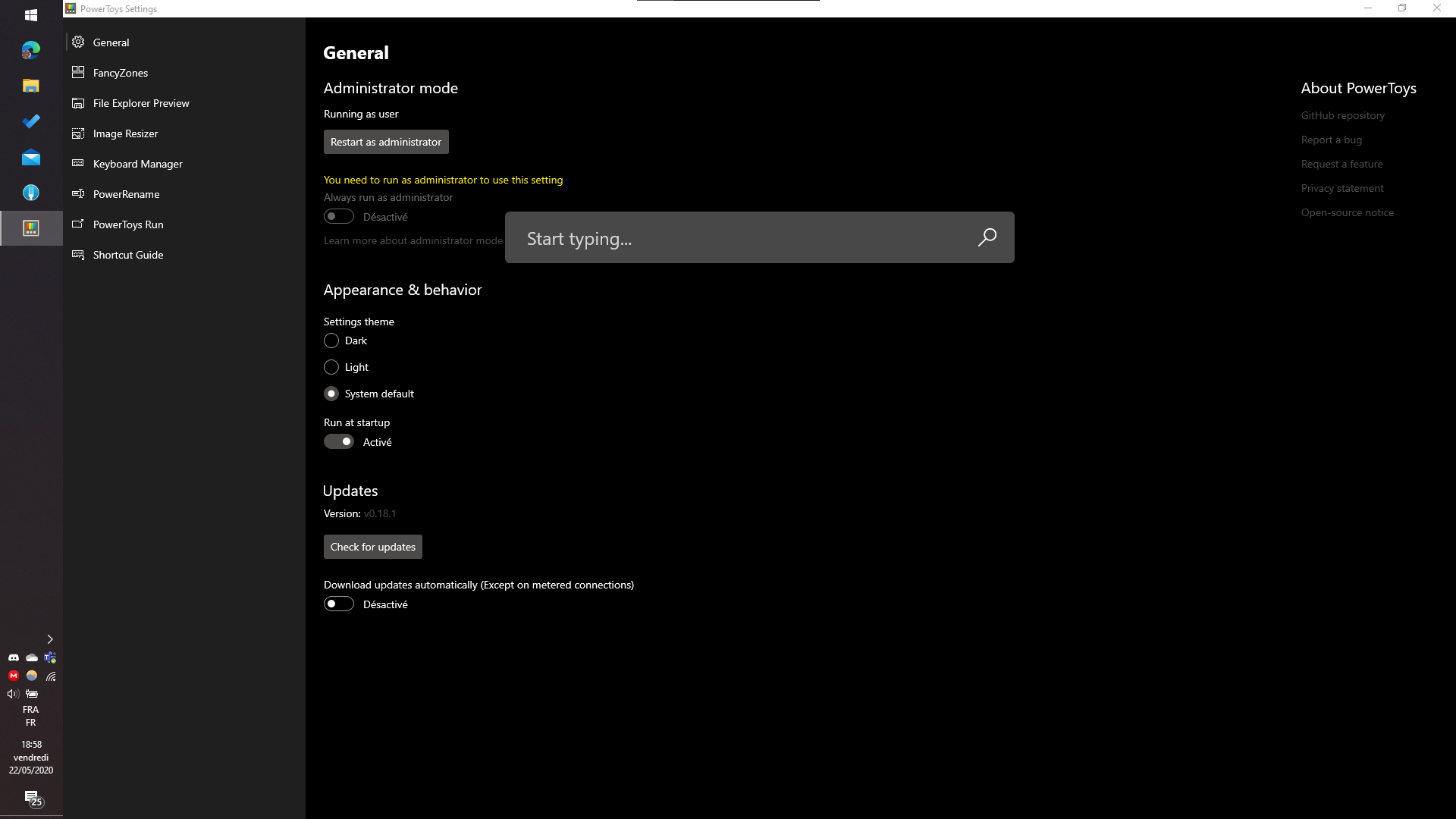1456x819 pixels.
Task: Click the battery power tray icon
Action: 32,694
